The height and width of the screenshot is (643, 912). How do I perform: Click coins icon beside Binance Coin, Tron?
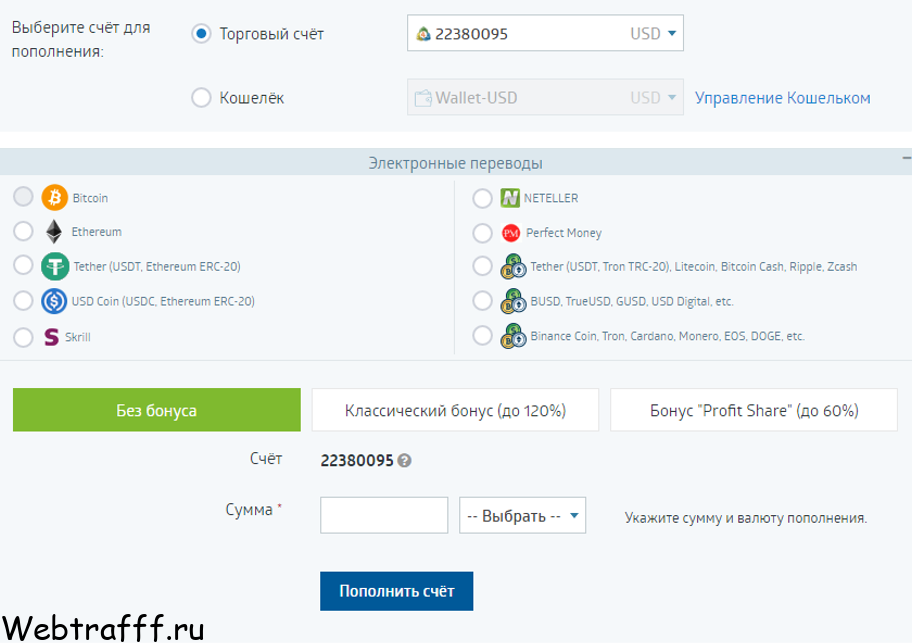[513, 336]
